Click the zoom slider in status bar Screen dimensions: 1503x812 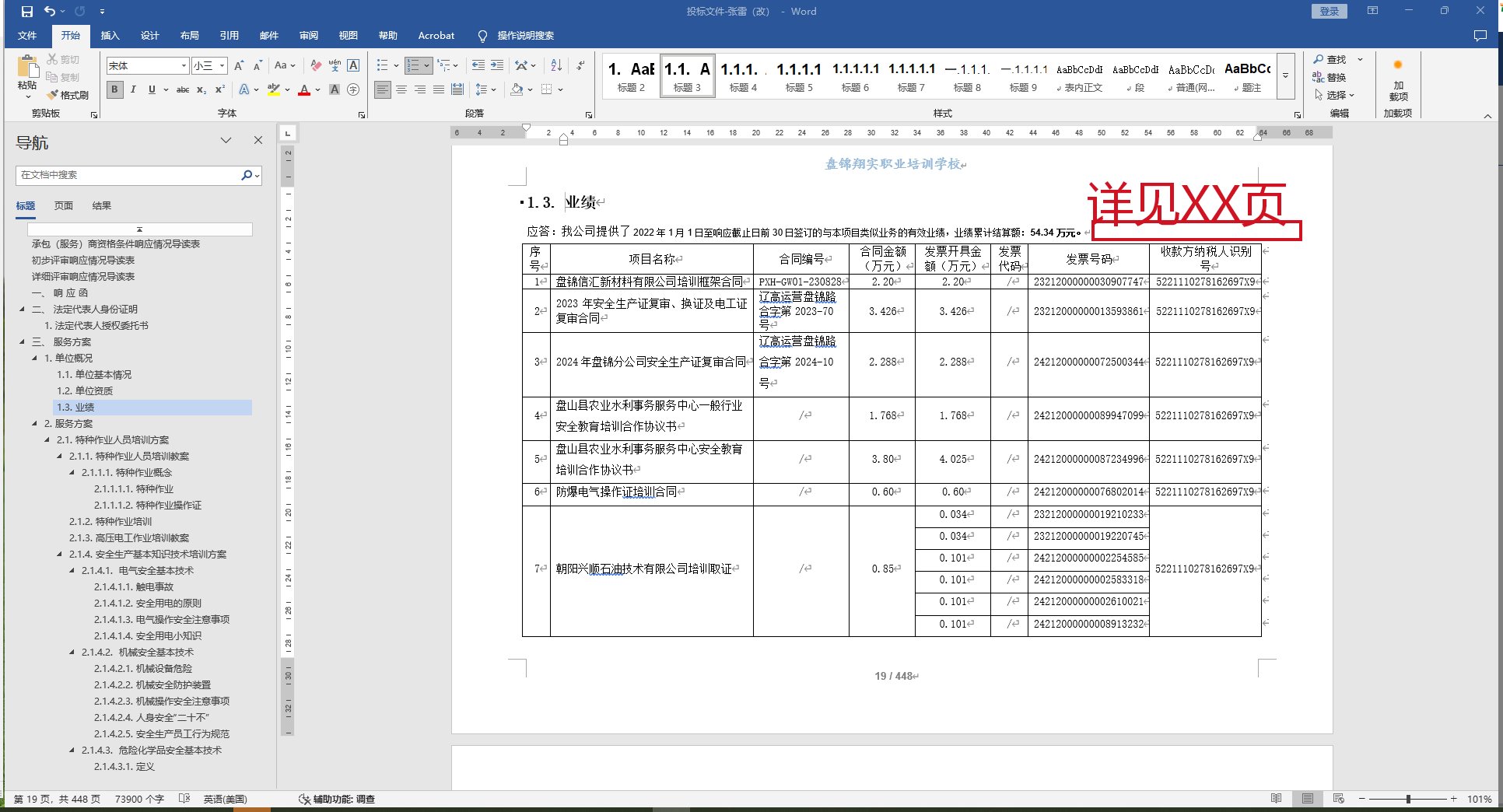pos(1408,799)
